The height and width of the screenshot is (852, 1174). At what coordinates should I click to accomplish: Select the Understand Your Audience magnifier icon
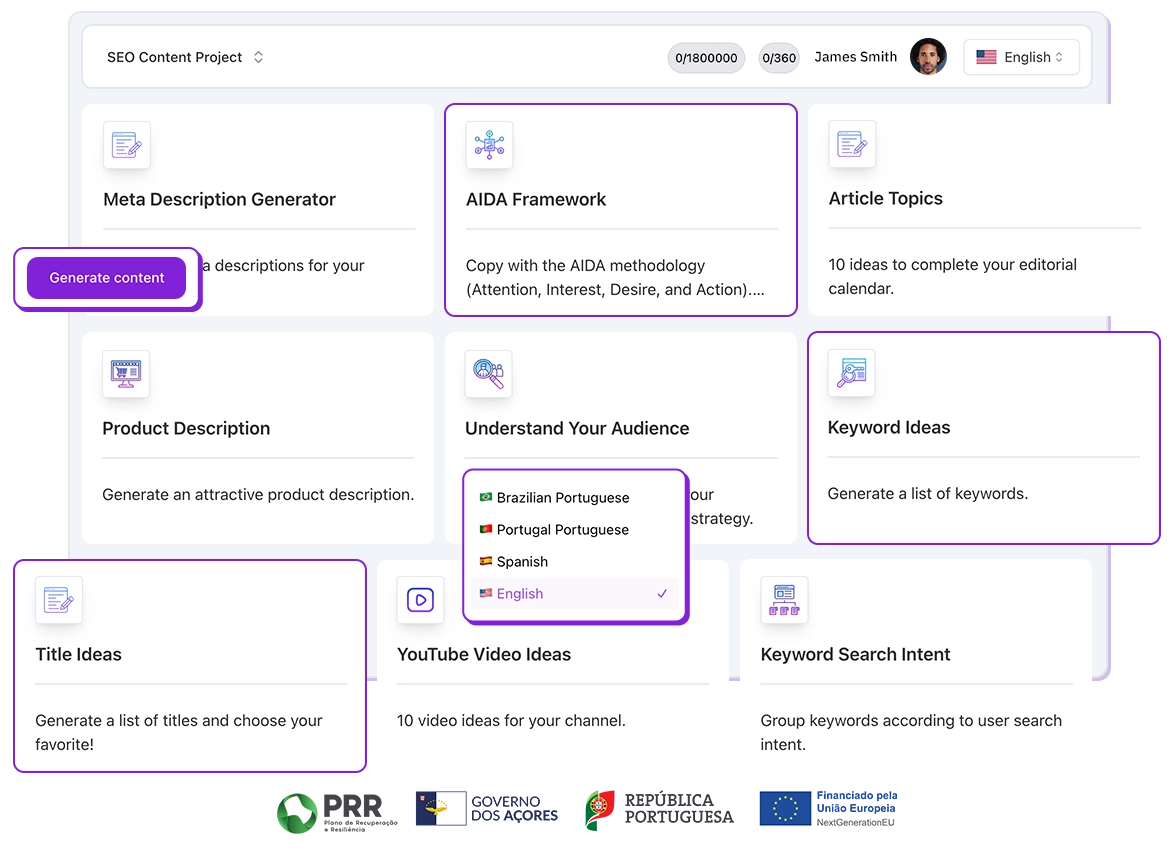488,374
